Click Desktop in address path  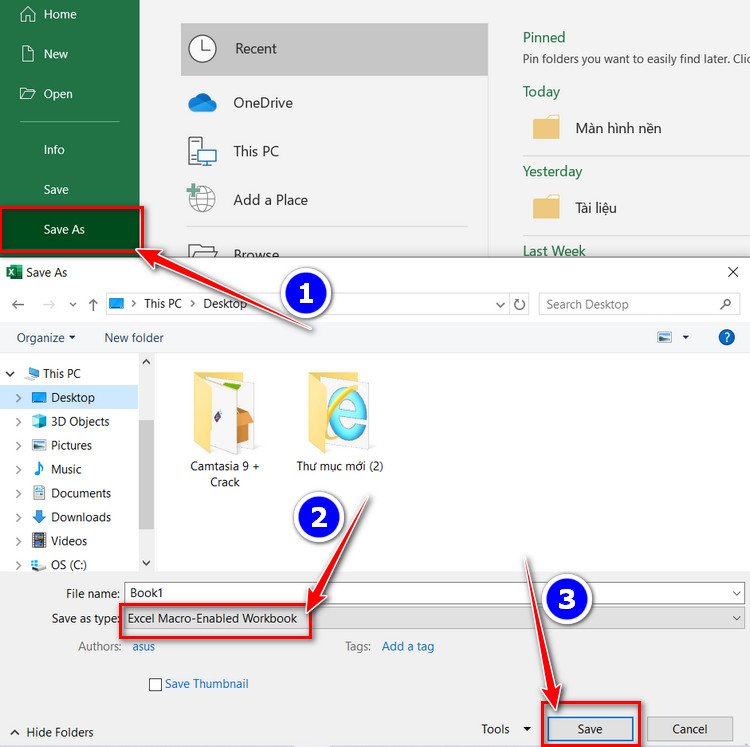[x=225, y=304]
